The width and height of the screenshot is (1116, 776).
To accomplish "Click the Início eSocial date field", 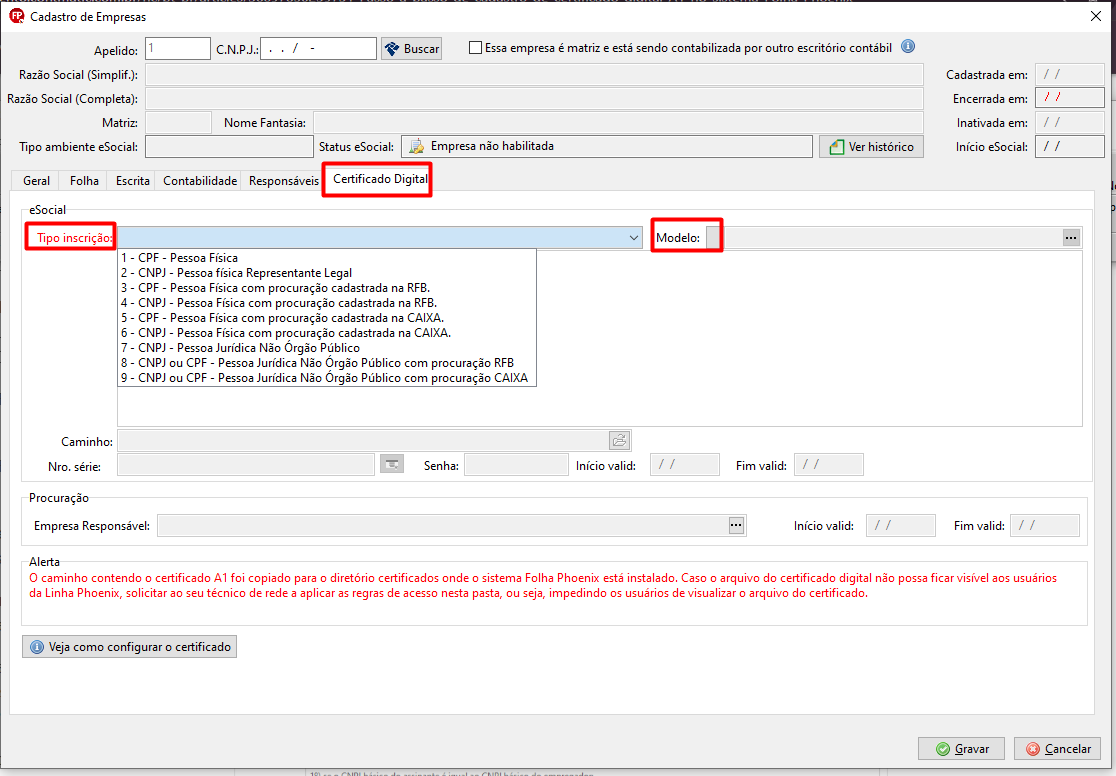I will (1070, 147).
